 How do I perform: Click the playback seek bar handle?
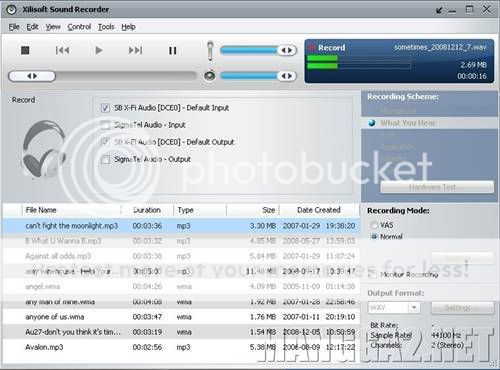32,76
